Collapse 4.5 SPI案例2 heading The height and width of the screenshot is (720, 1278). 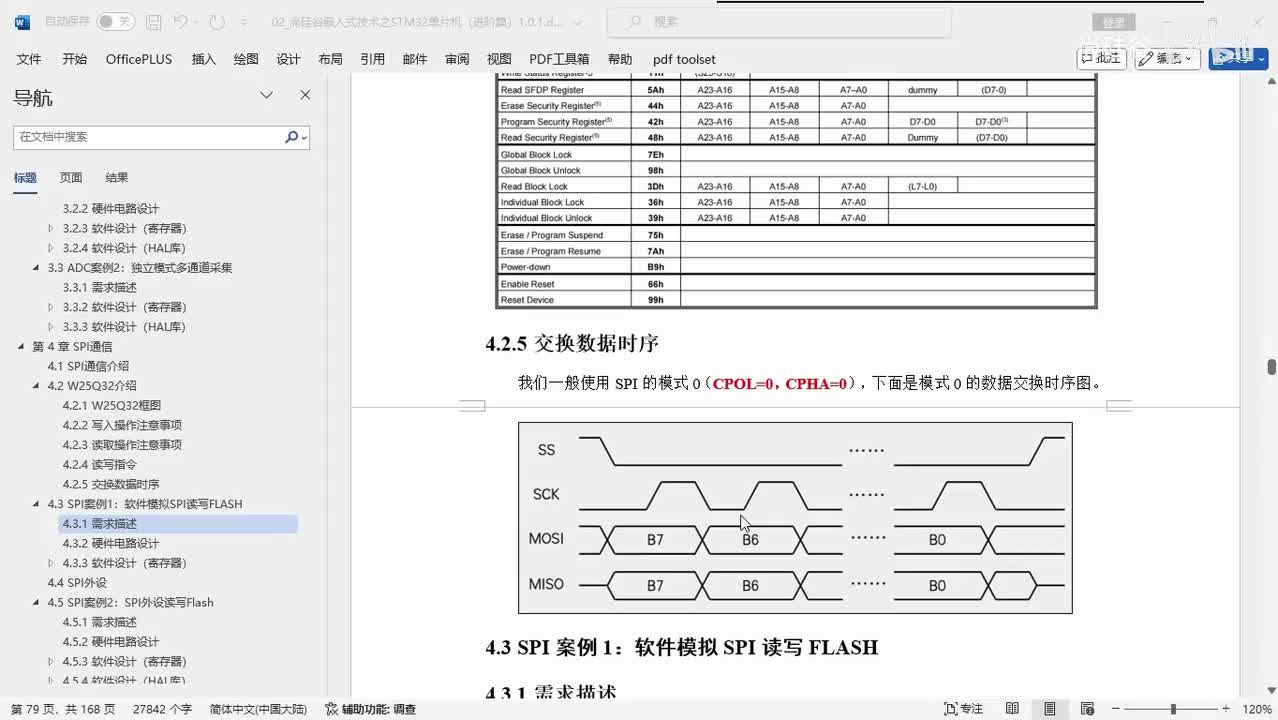click(36, 602)
